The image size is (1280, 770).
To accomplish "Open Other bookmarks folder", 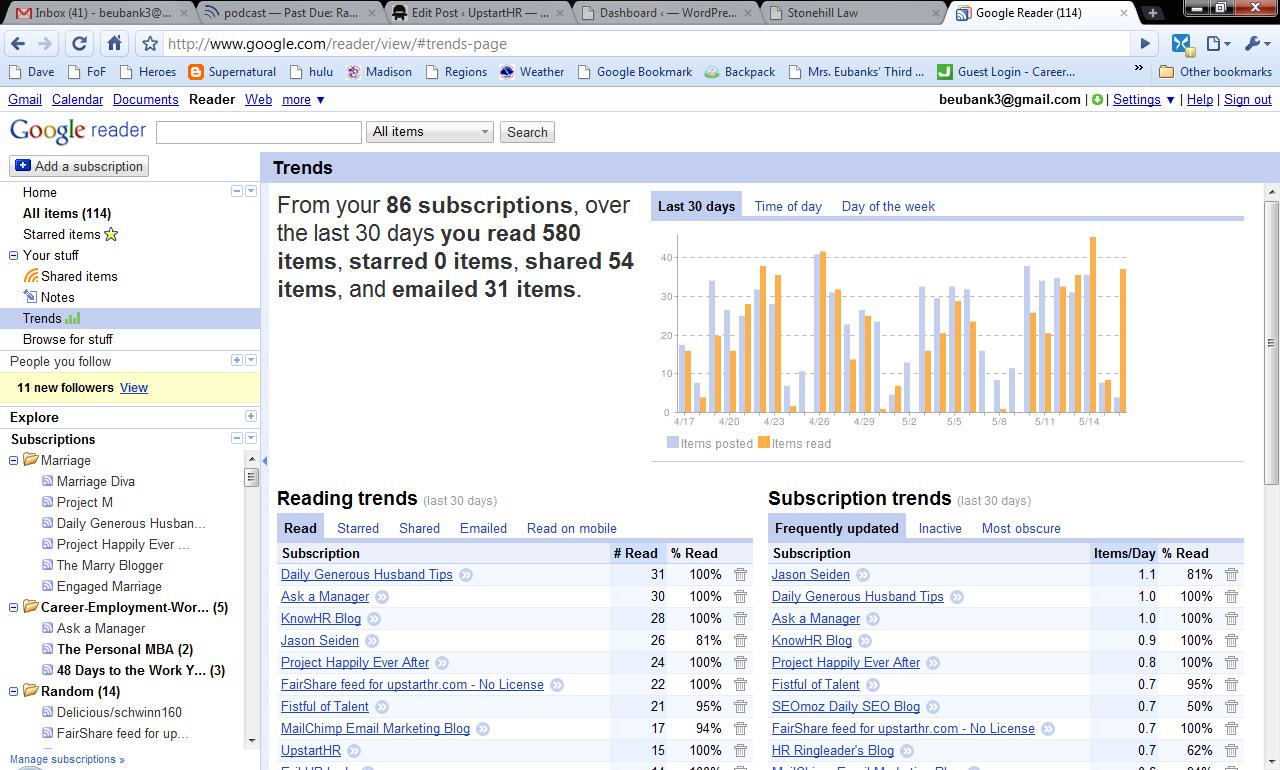I will coord(1215,72).
